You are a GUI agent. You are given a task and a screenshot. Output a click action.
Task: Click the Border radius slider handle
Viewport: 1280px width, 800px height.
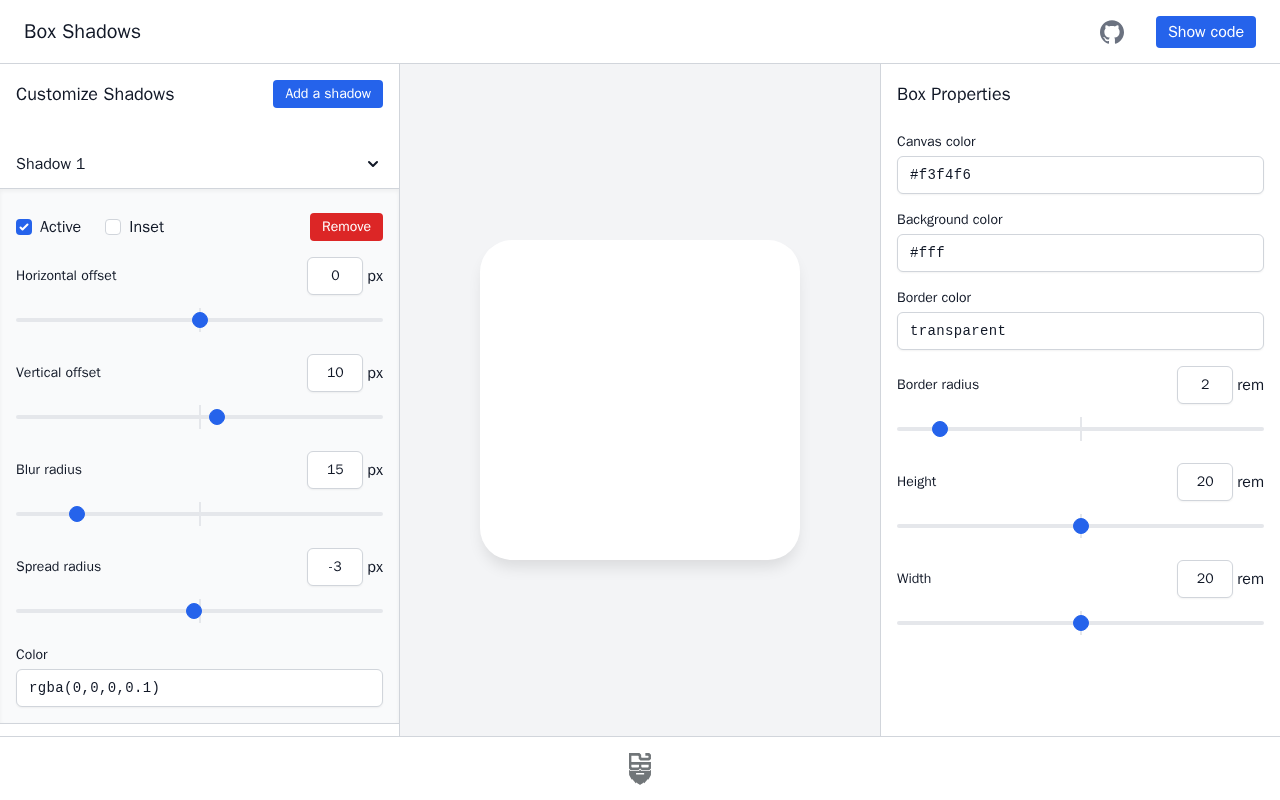pyautogui.click(x=940, y=429)
